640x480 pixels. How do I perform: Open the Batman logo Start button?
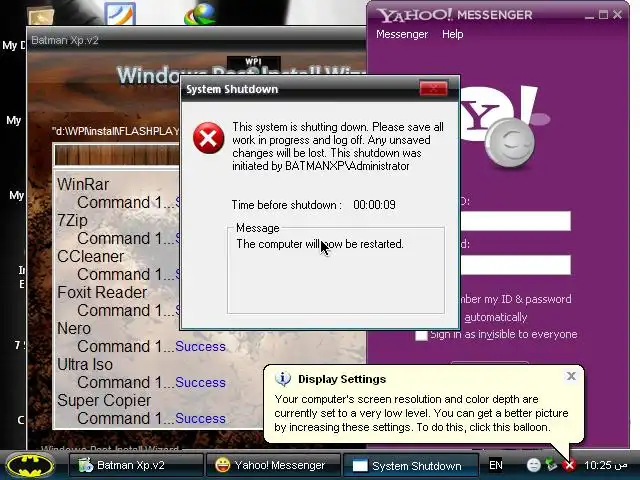(x=30, y=466)
